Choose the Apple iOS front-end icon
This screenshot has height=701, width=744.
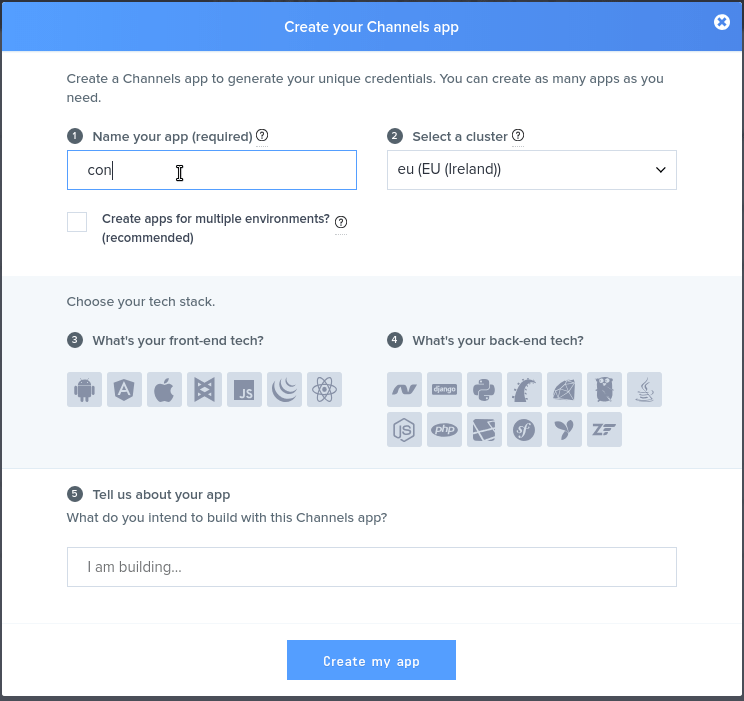pos(164,390)
